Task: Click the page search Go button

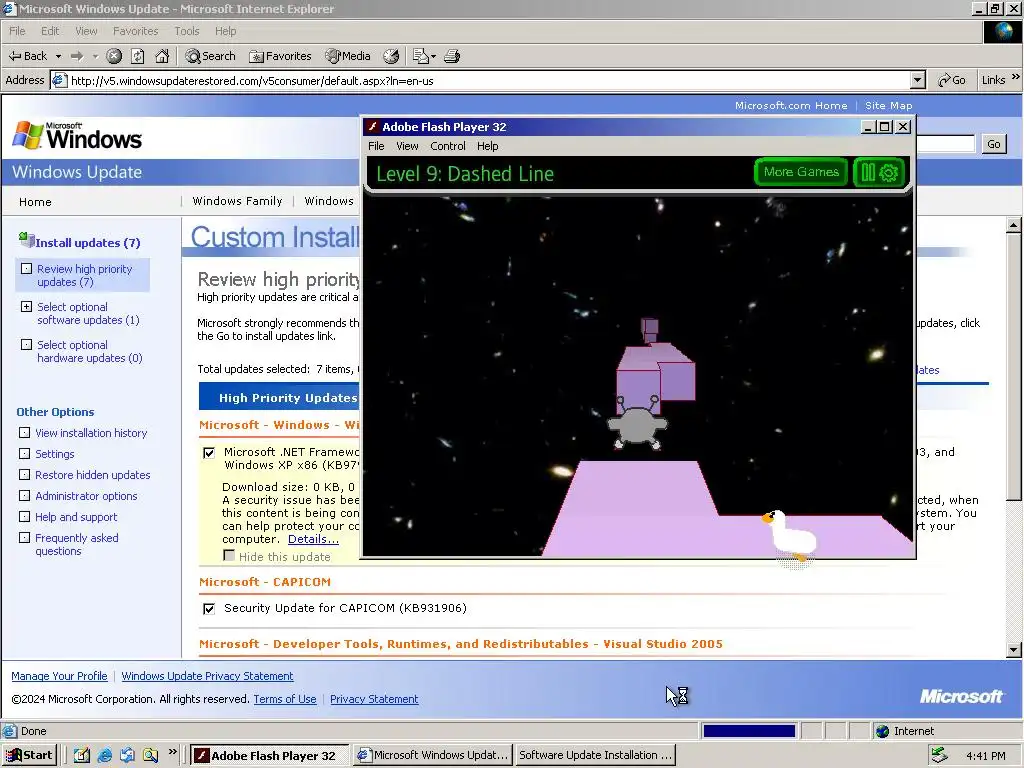Action: click(x=993, y=144)
